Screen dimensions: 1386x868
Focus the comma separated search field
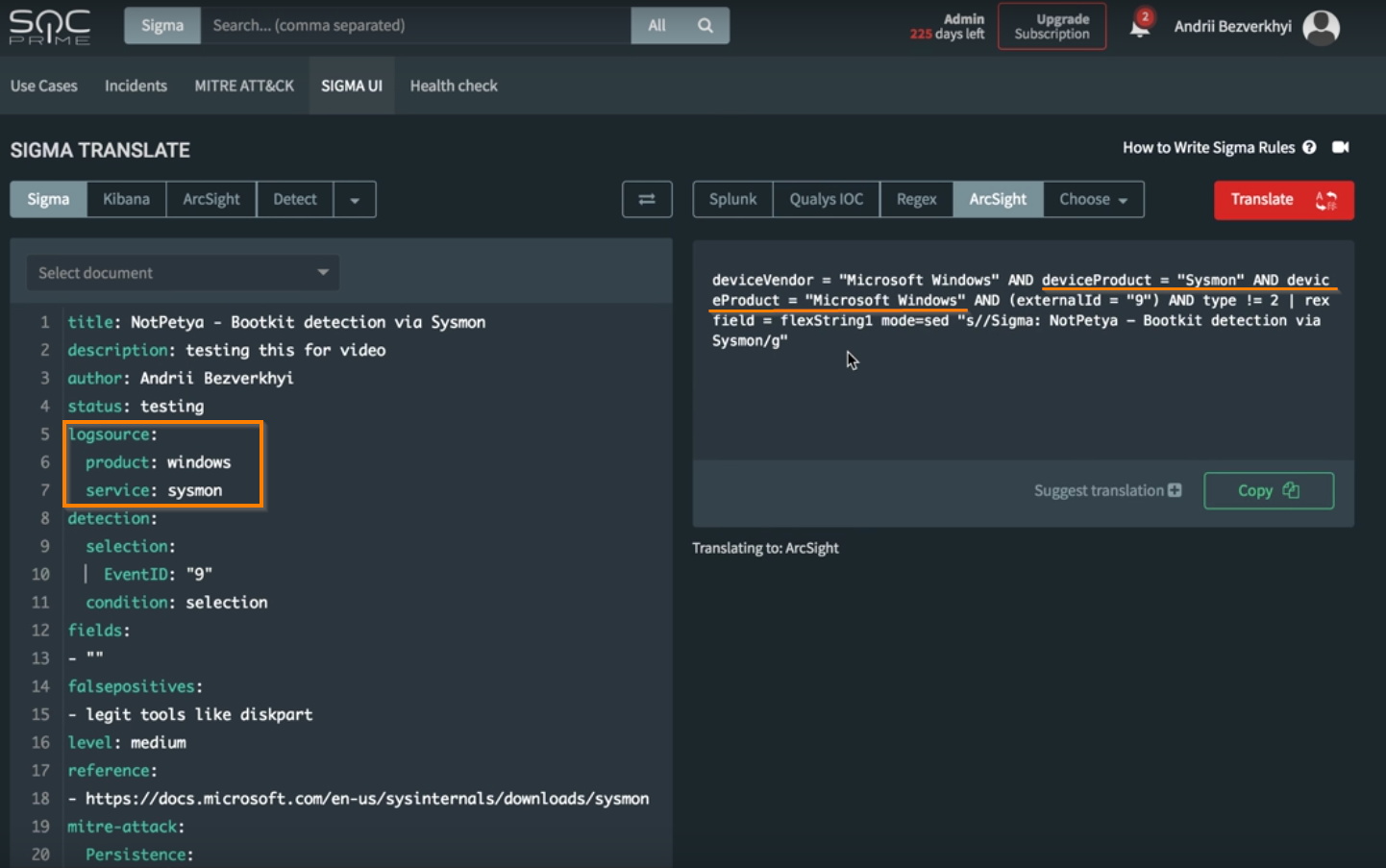coord(415,26)
